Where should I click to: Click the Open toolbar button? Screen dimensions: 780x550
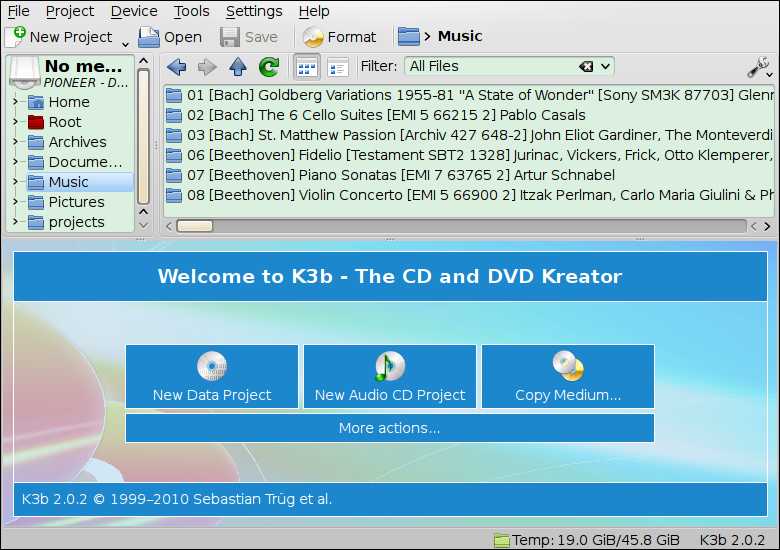pos(170,37)
